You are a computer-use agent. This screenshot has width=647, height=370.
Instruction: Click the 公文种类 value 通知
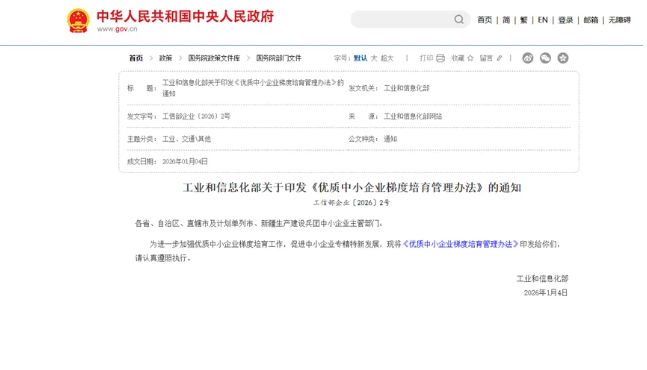click(390, 139)
